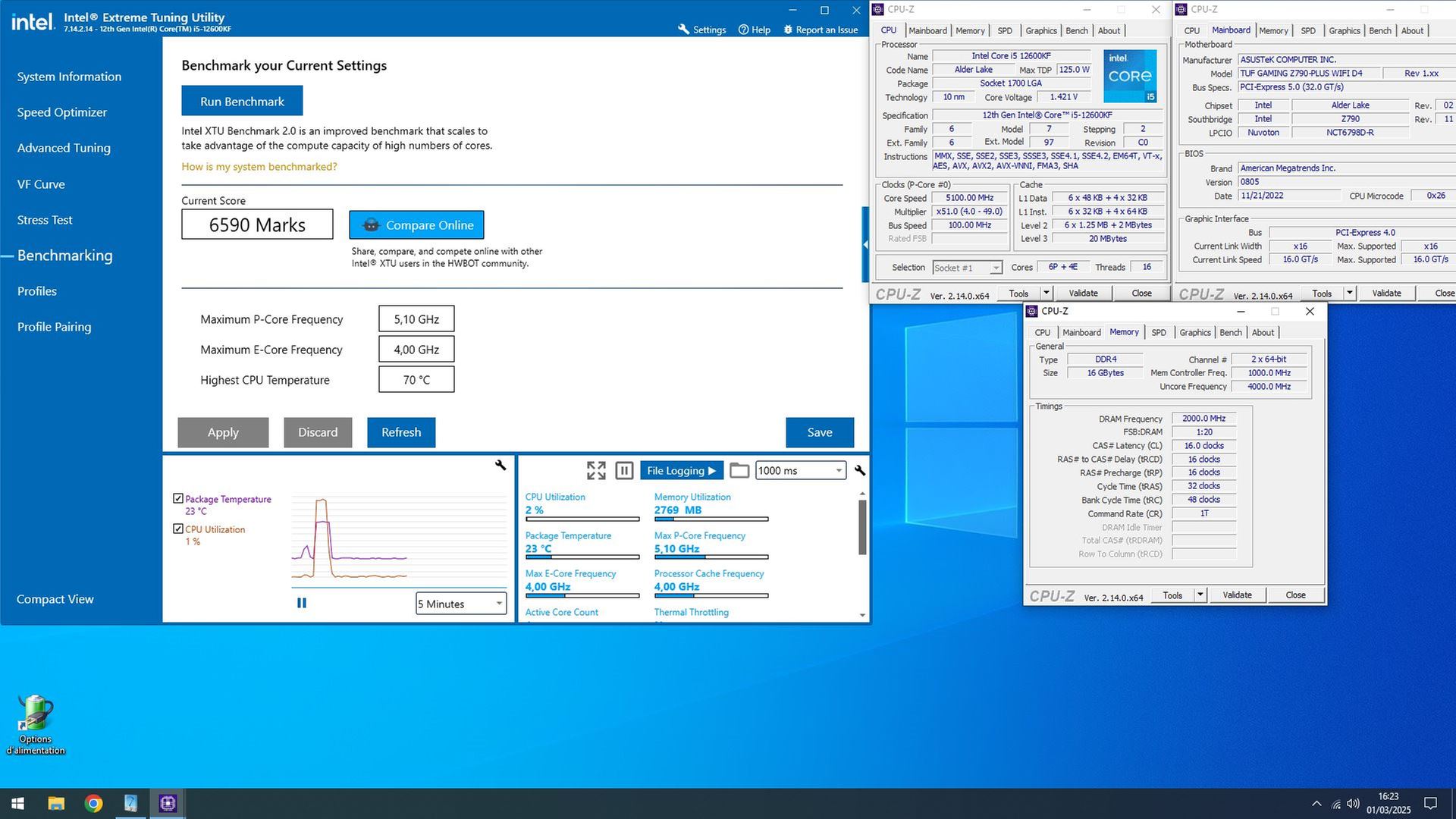Screen dimensions: 1456x819
Task: Open Mainboard tab in CPU-Z Memory window
Action: (1081, 332)
